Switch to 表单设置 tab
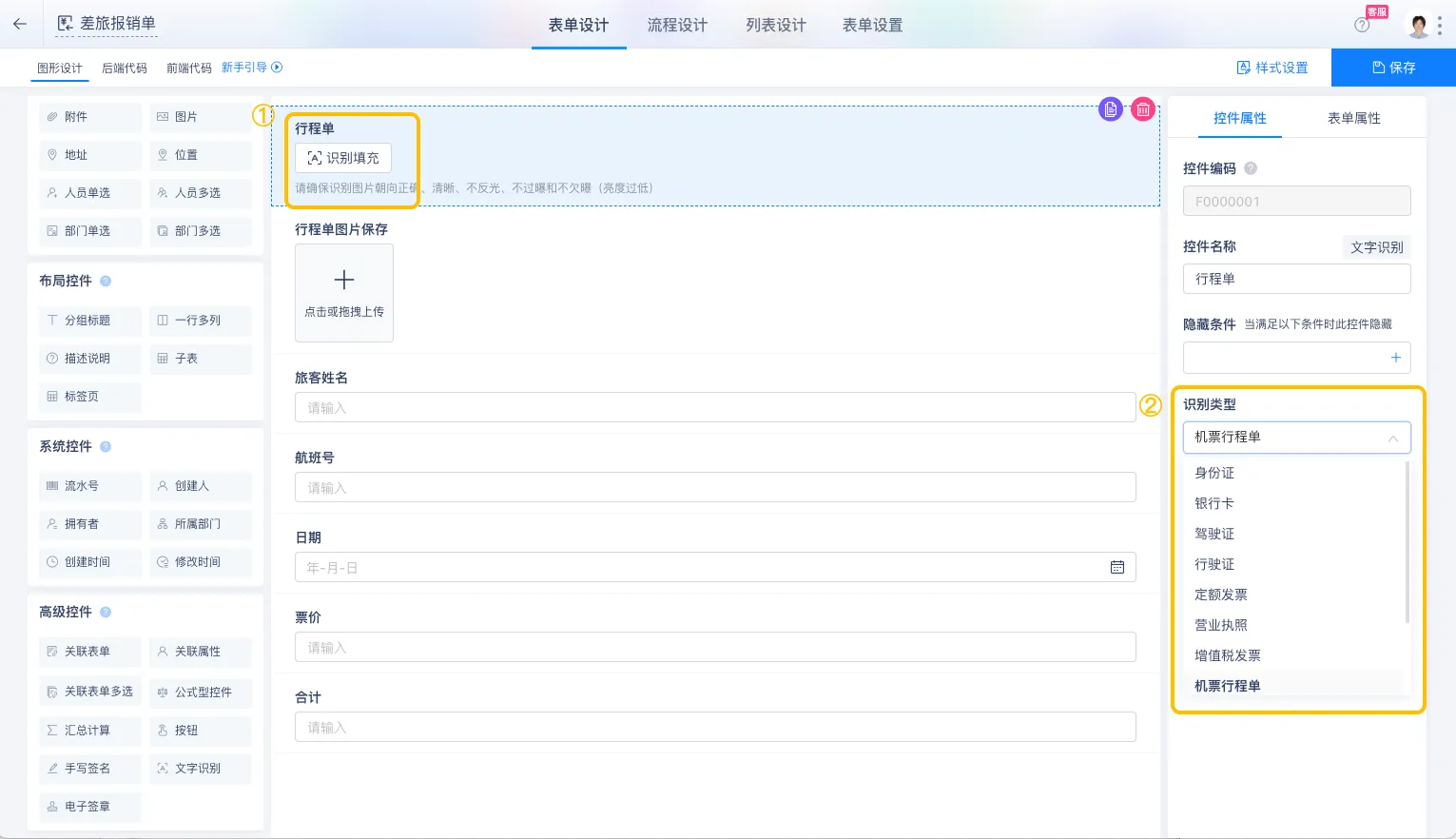Screen dimensions: 1456x839 [x=872, y=26]
